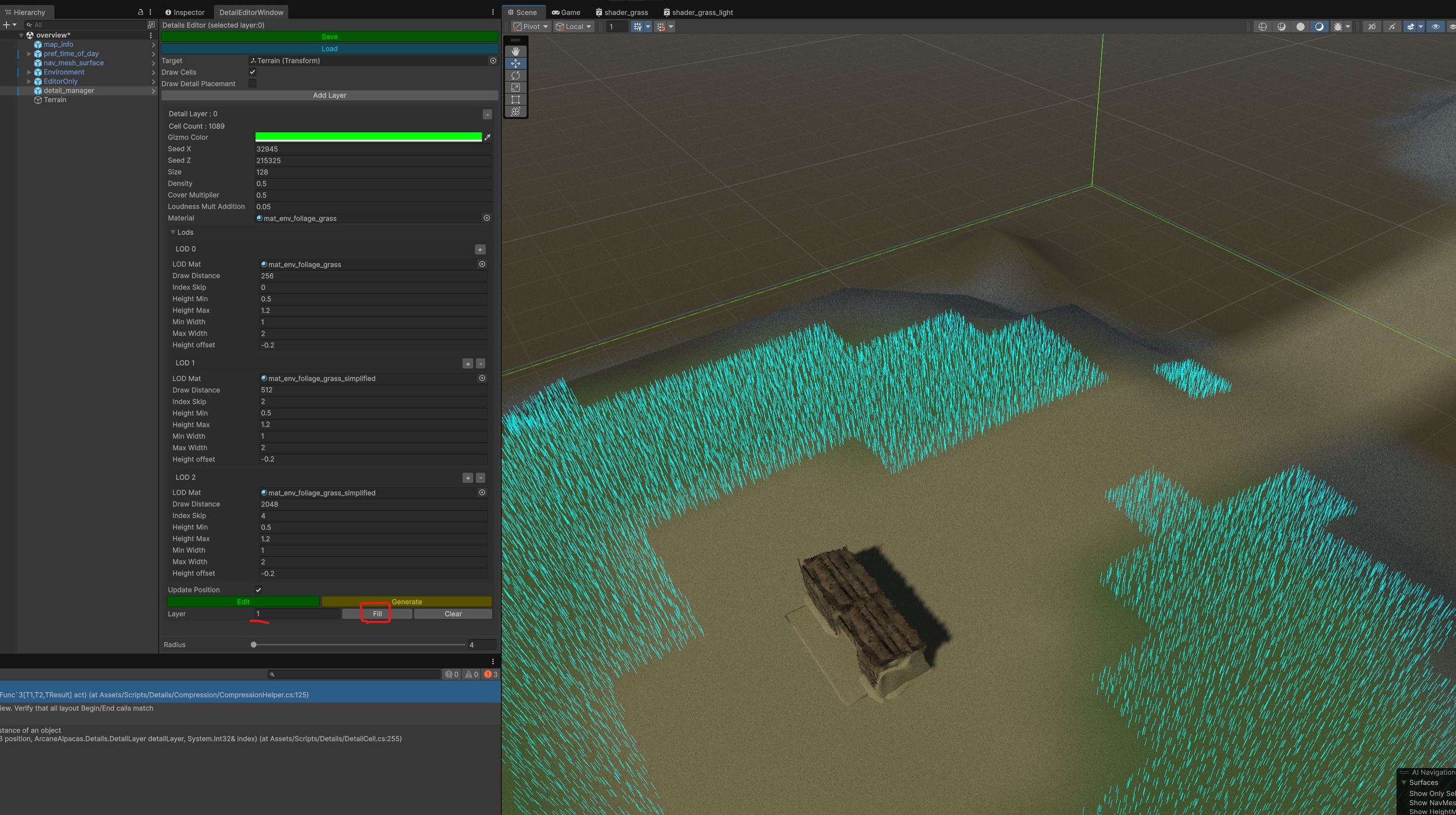Select the Rotate tool

pos(515,76)
